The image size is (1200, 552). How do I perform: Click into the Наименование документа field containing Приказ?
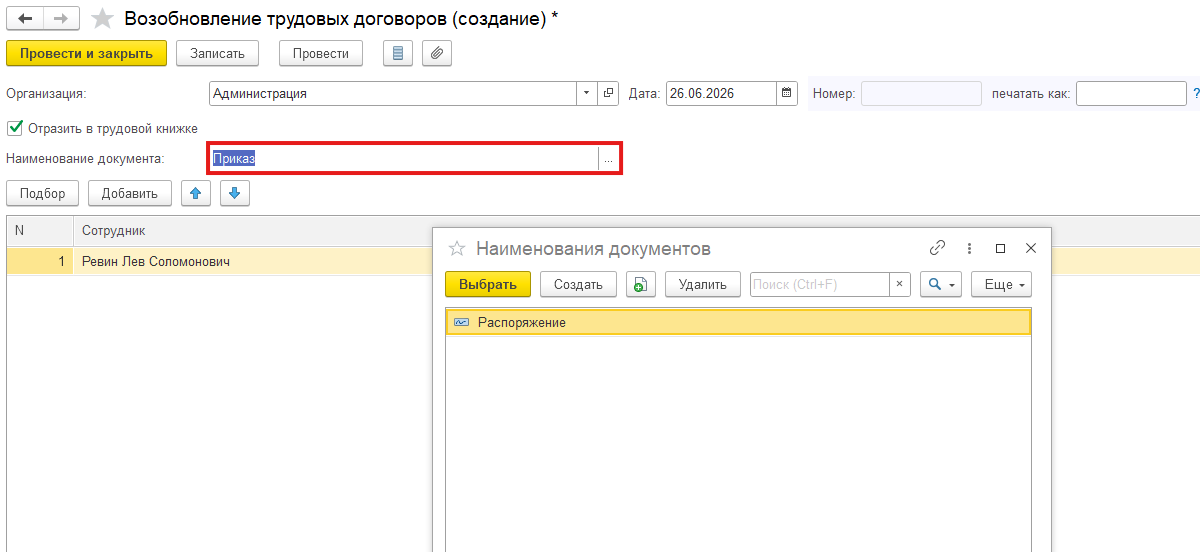coord(404,159)
